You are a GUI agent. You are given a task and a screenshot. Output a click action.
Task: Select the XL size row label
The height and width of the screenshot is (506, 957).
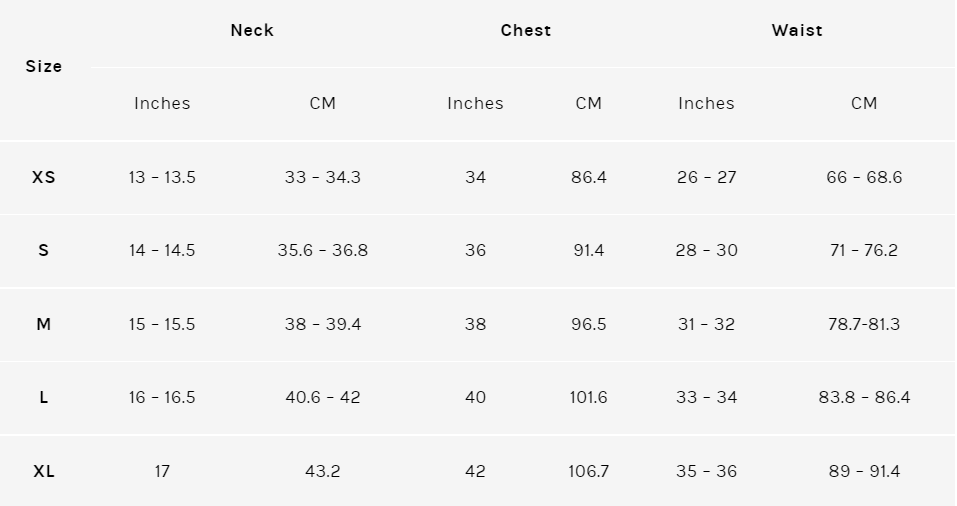(43, 471)
